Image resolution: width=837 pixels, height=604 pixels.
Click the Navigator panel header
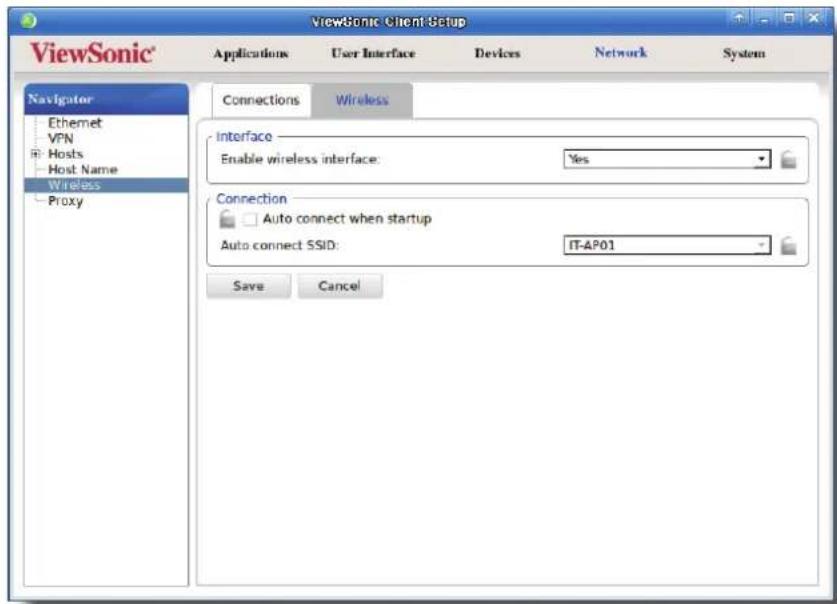click(x=106, y=99)
